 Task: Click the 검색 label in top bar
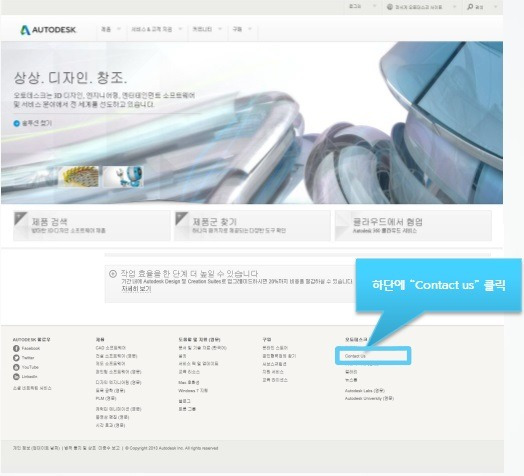tap(479, 7)
